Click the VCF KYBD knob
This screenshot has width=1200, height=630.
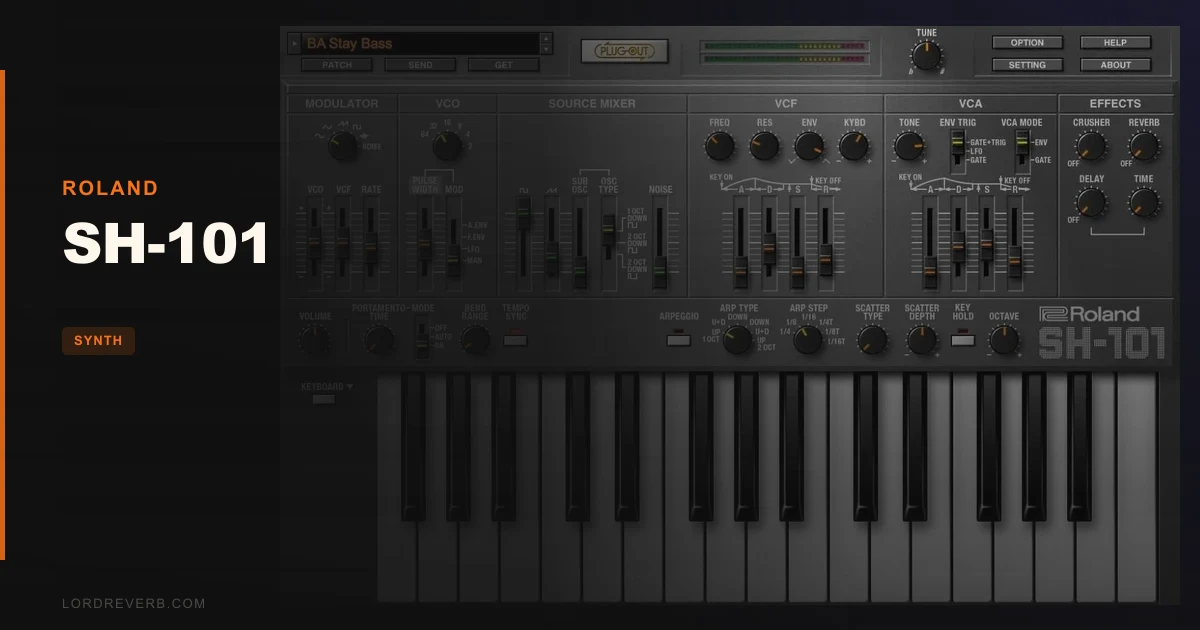pos(854,147)
